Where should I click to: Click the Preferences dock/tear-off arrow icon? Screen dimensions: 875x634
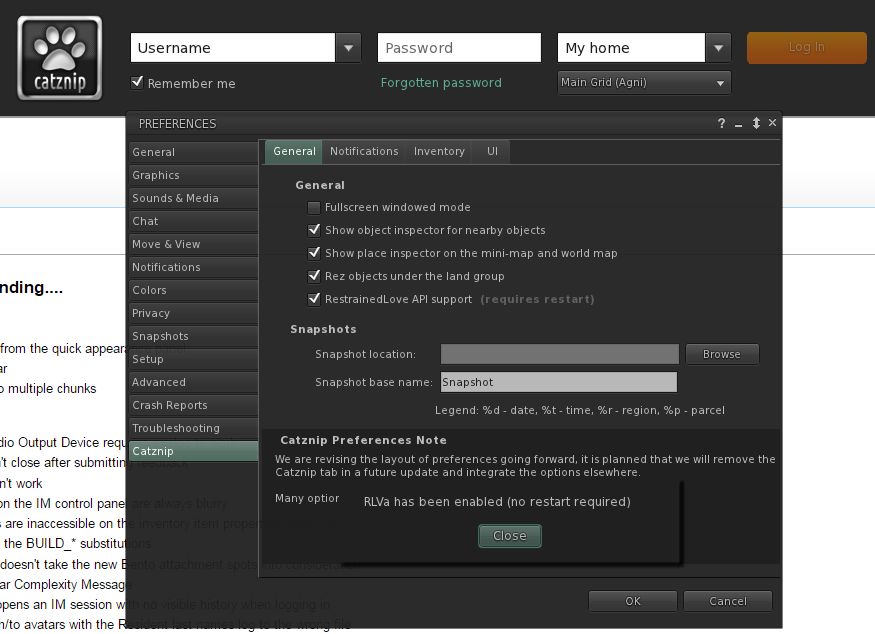pyautogui.click(x=756, y=124)
